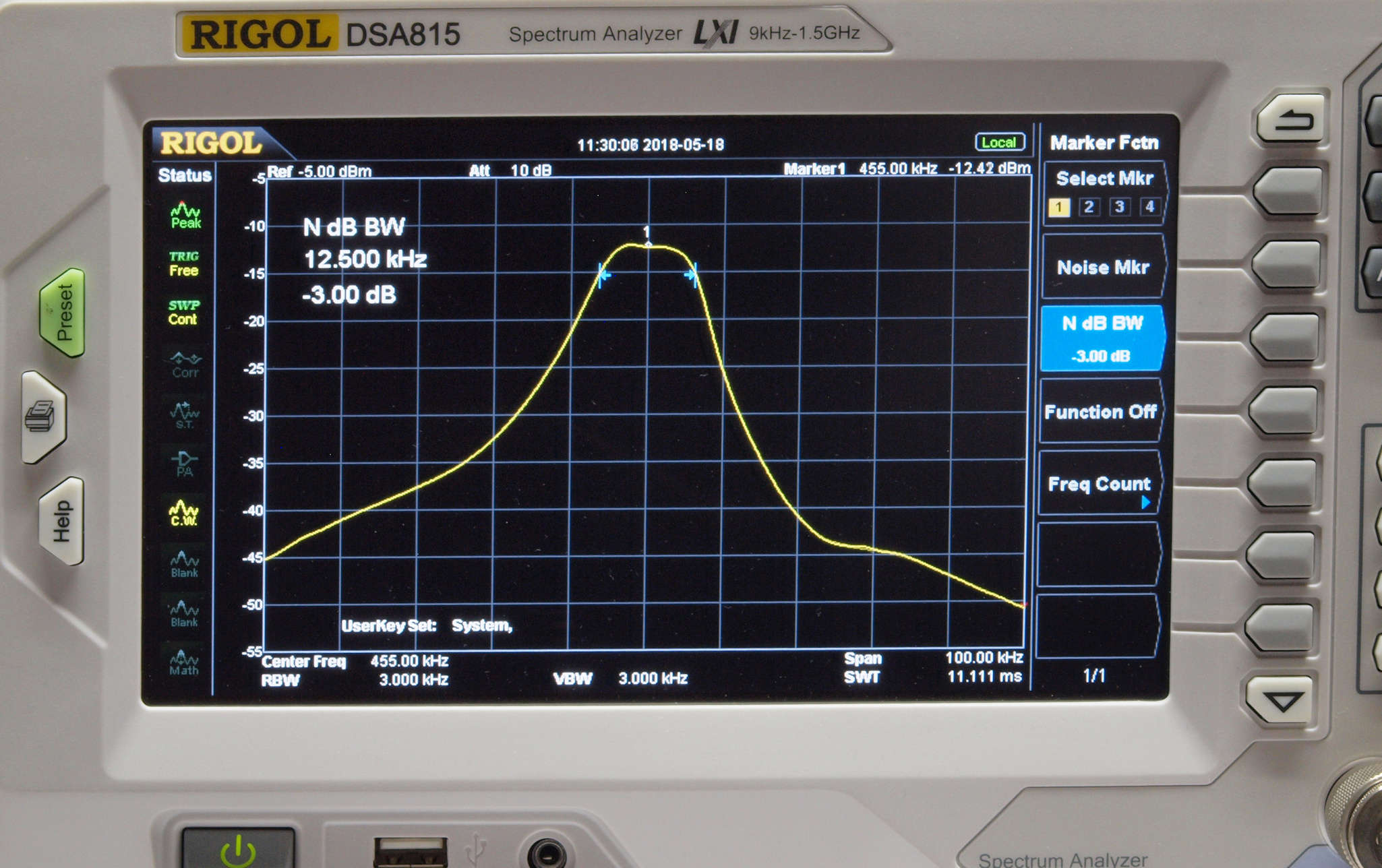The height and width of the screenshot is (868, 1382).
Task: Open the Freq Count submenu arrow
Action: pyautogui.click(x=1145, y=502)
